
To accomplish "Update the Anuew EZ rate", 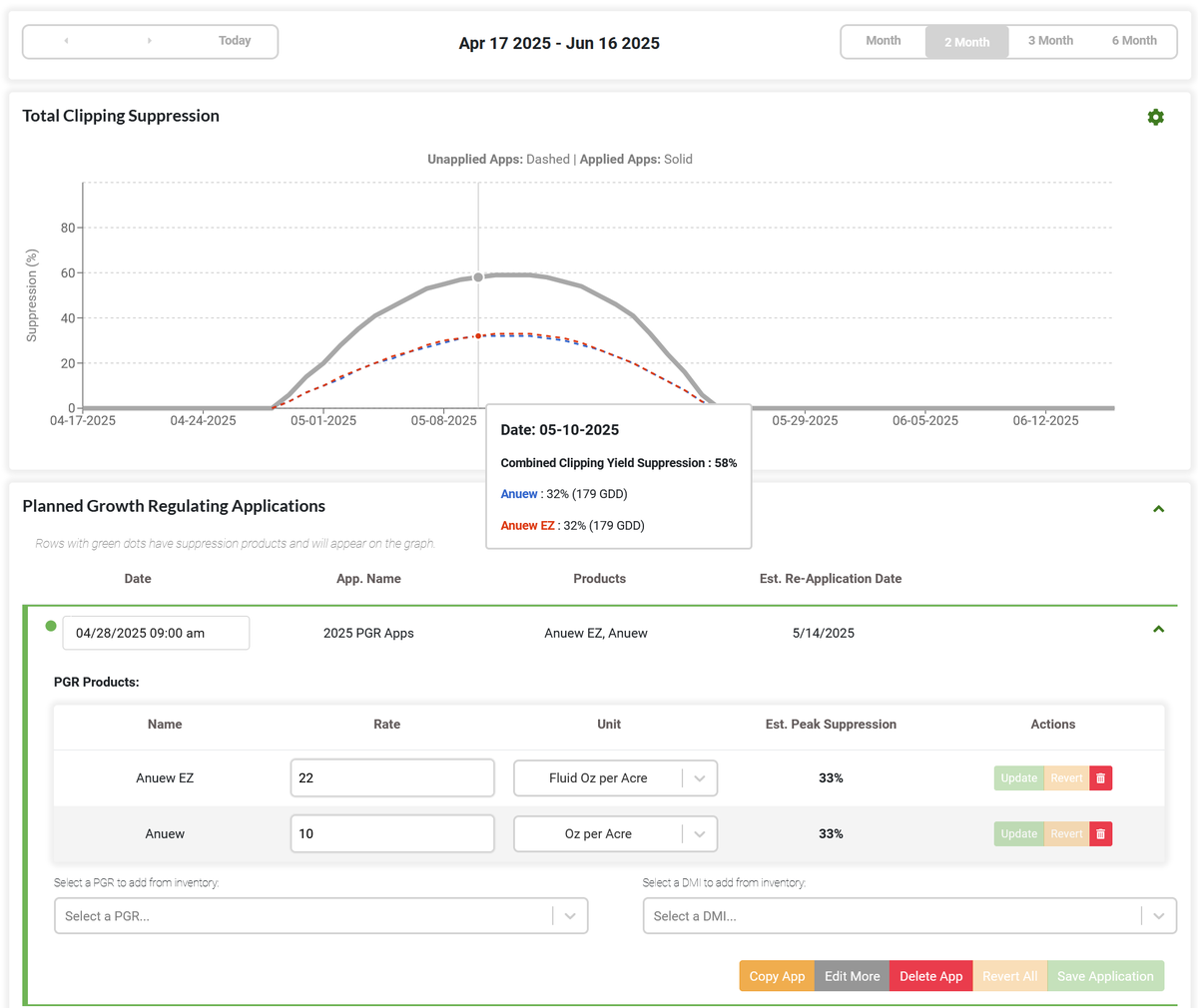I will point(1019,778).
